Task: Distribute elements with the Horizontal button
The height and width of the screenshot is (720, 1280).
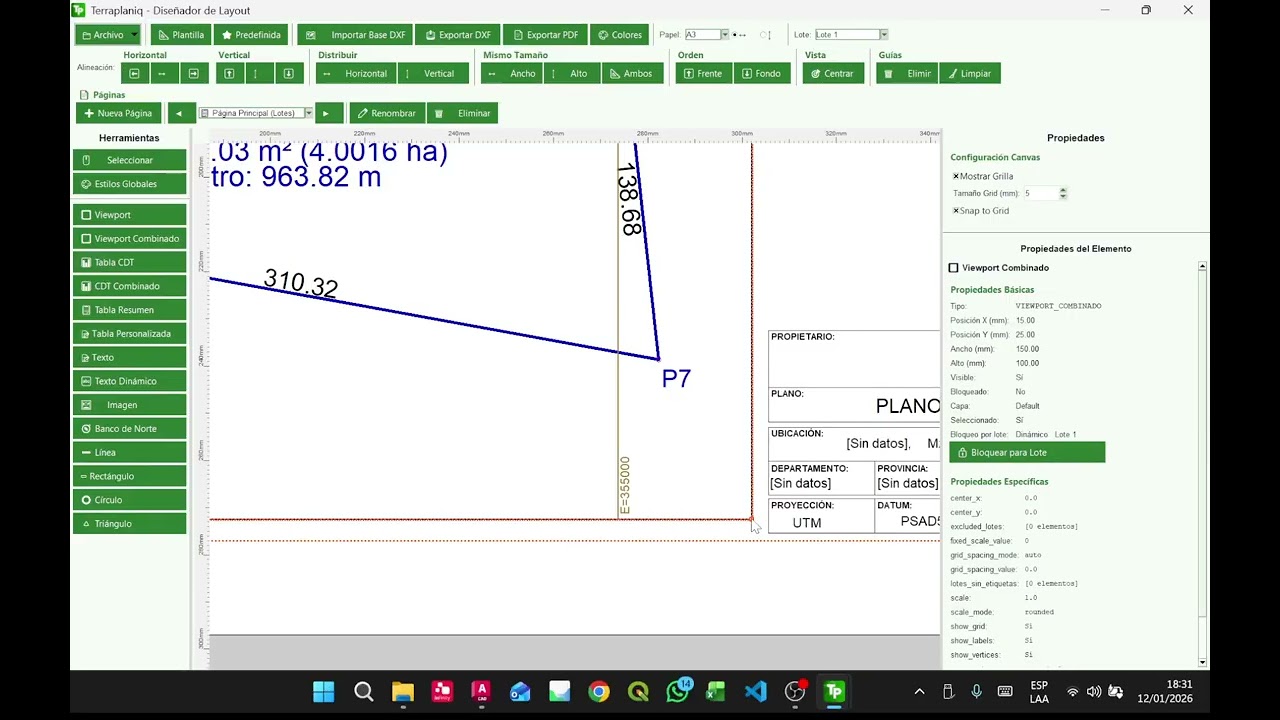Action: click(x=356, y=73)
